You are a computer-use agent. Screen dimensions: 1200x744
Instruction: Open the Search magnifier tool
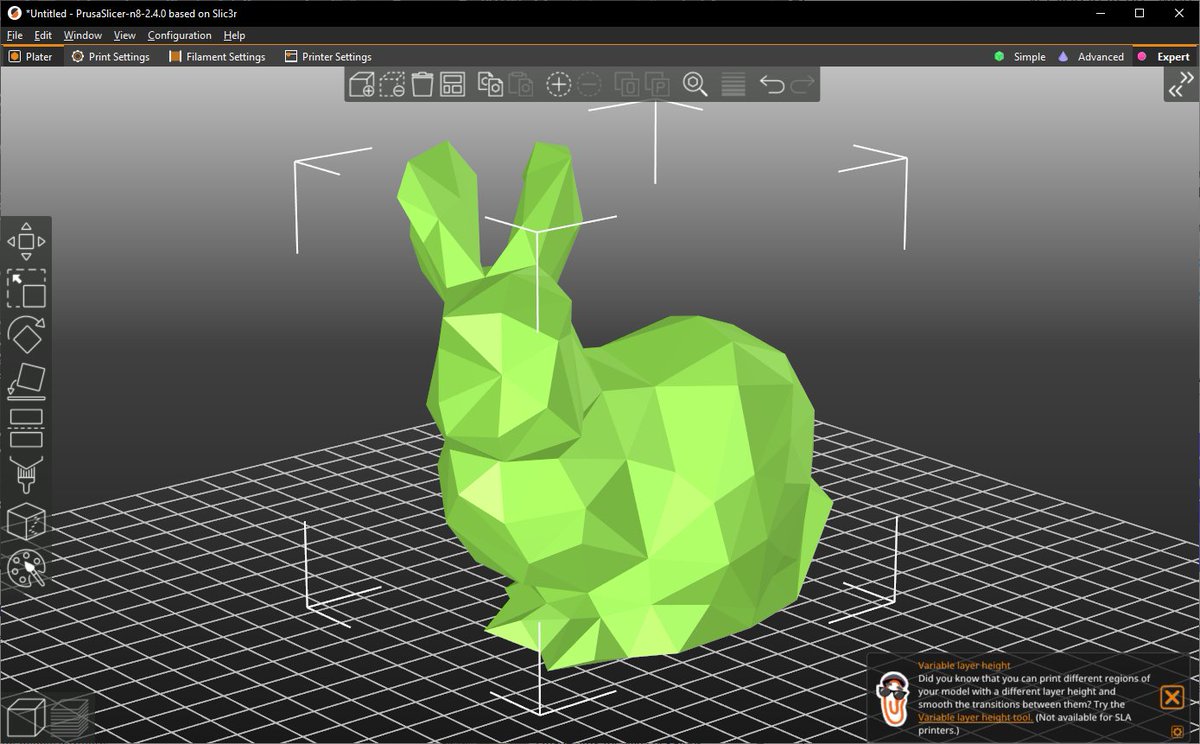coord(695,85)
